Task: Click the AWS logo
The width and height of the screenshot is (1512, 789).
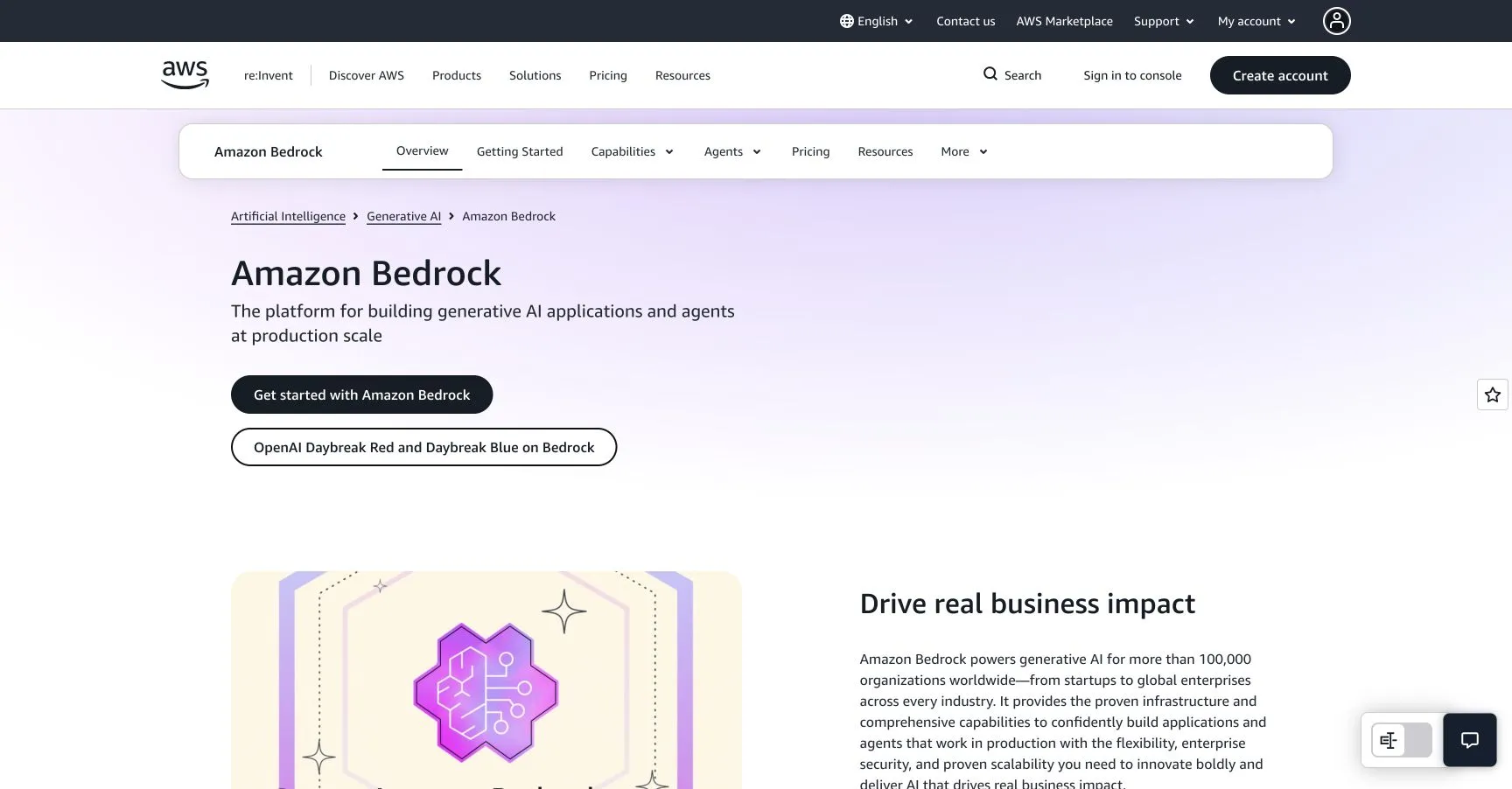Action: tap(185, 75)
